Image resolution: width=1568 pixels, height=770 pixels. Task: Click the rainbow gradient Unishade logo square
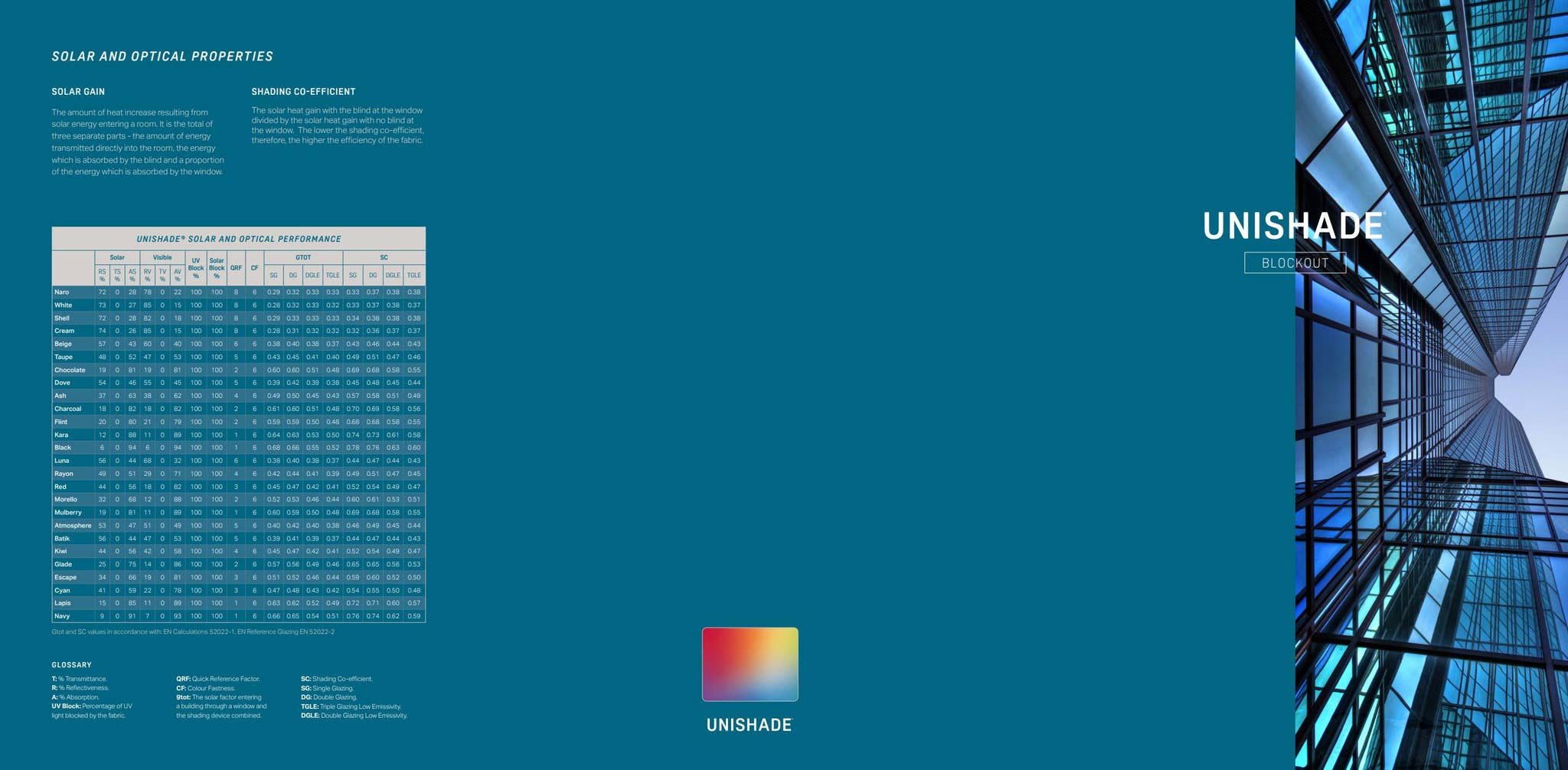(750, 664)
